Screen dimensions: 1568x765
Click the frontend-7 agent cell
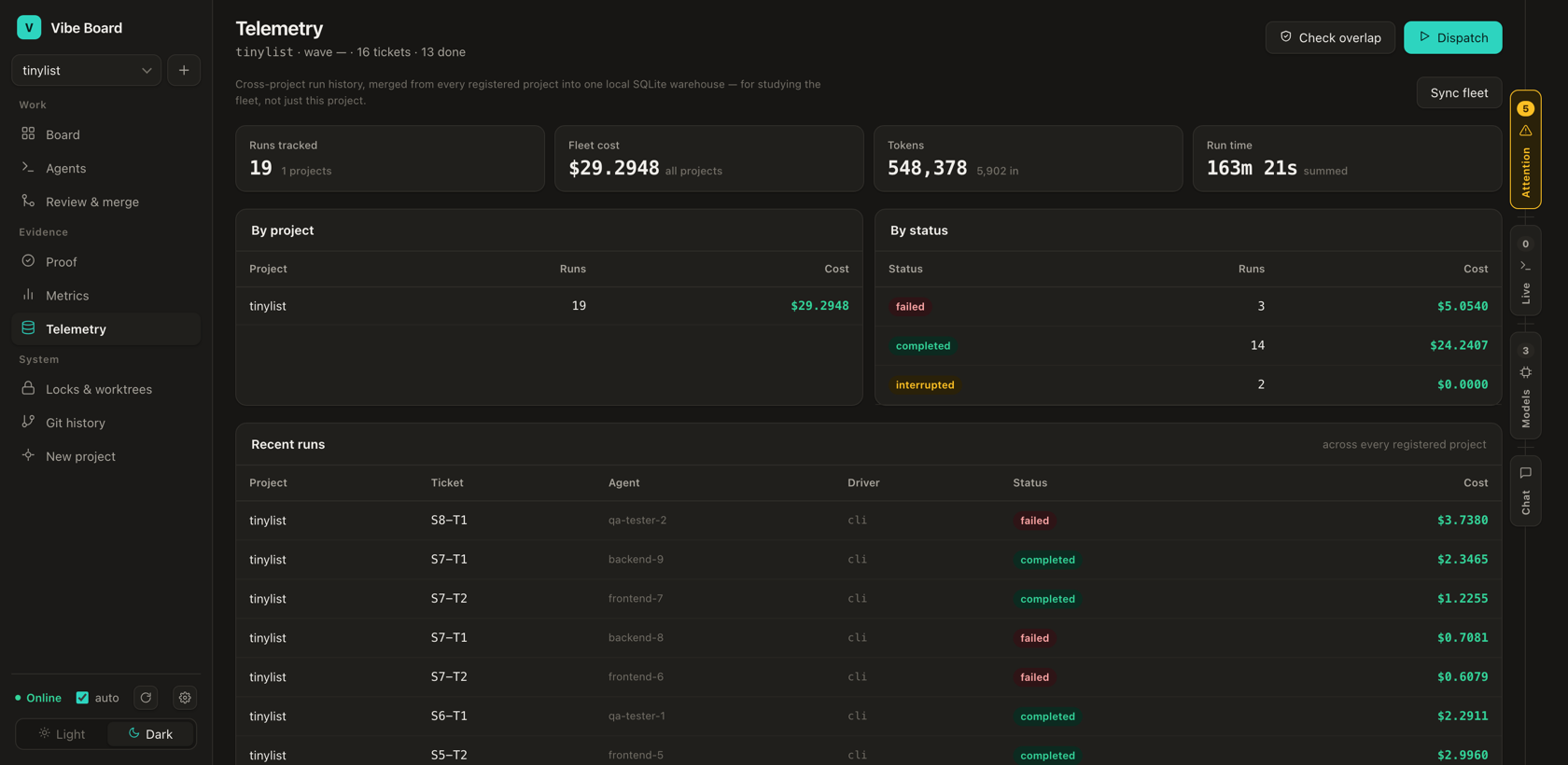point(636,599)
